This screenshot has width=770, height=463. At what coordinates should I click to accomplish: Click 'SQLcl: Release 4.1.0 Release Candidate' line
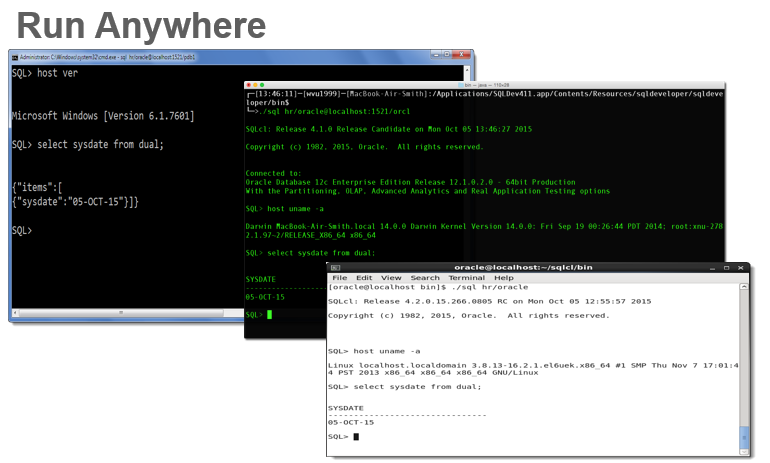pyautogui.click(x=389, y=129)
